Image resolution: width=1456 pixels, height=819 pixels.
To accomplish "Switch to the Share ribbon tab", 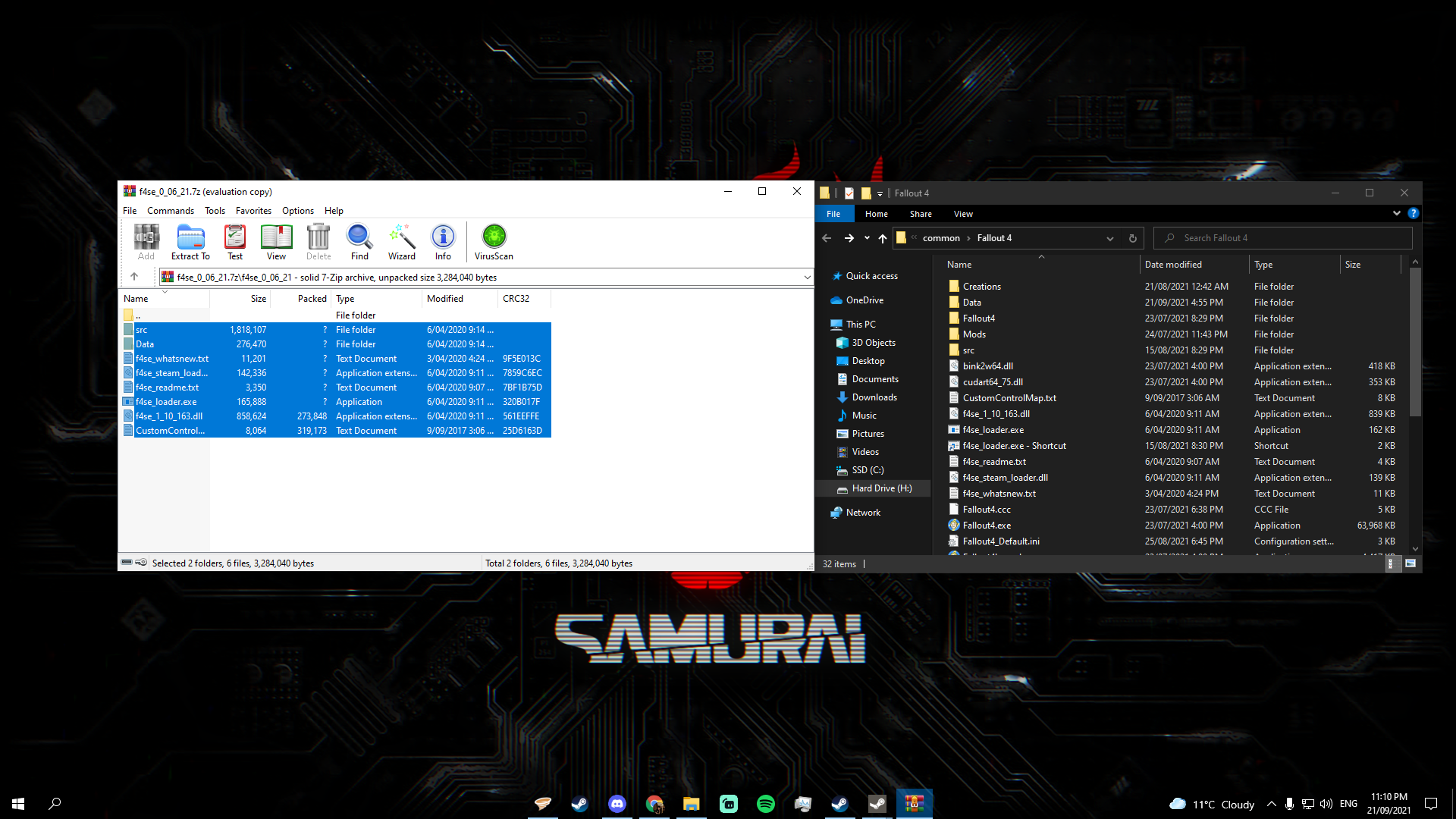I will 921,214.
